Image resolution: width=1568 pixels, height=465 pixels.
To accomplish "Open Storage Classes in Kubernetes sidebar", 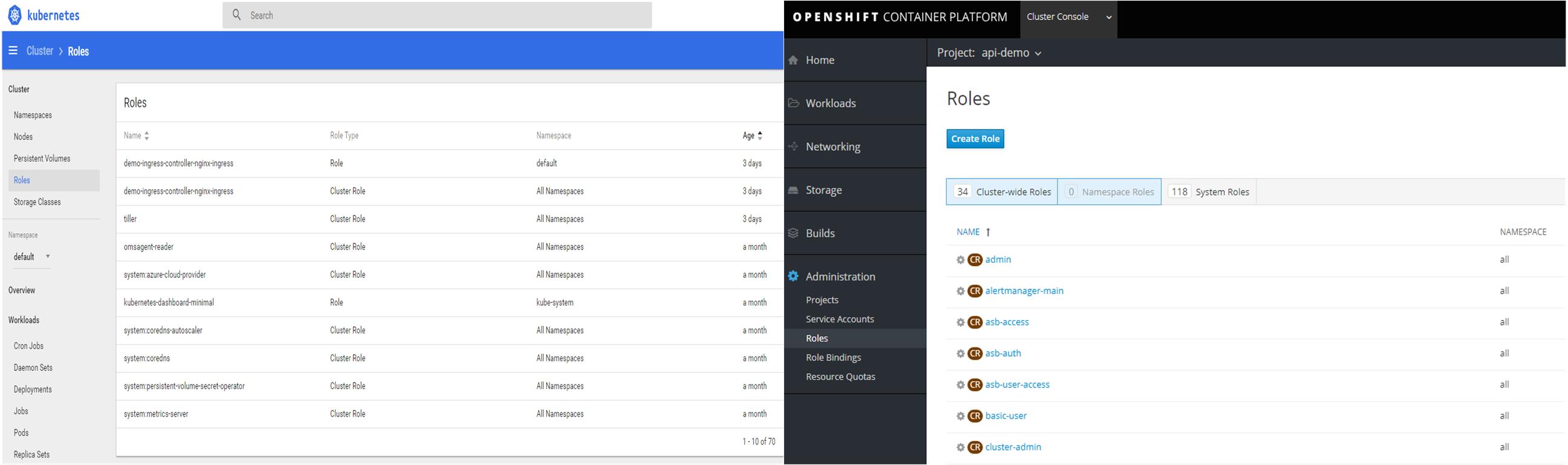I will 37,202.
